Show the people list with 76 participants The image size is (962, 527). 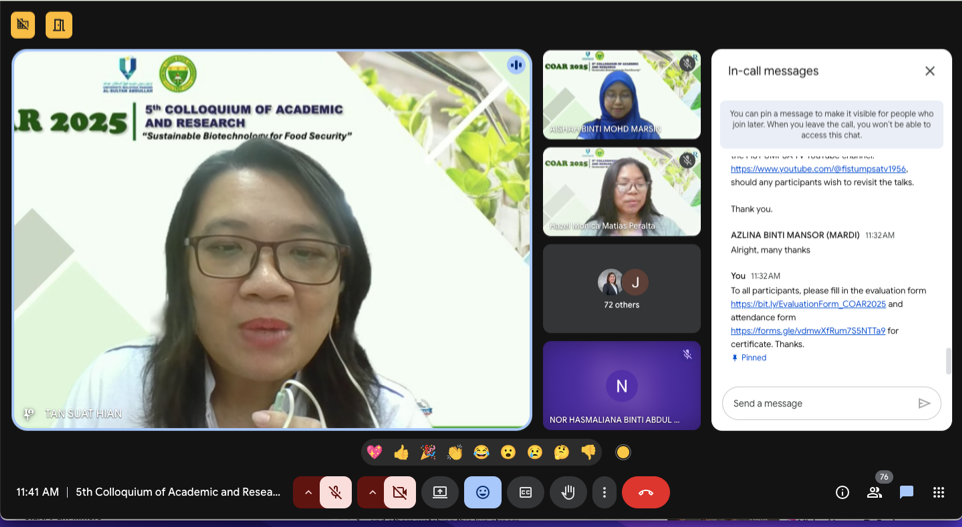(x=875, y=492)
